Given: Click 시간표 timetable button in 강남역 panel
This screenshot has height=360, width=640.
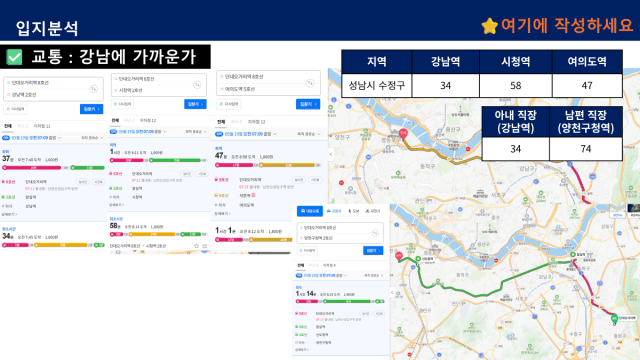Looking at the screenshot, I should click(x=98, y=182).
